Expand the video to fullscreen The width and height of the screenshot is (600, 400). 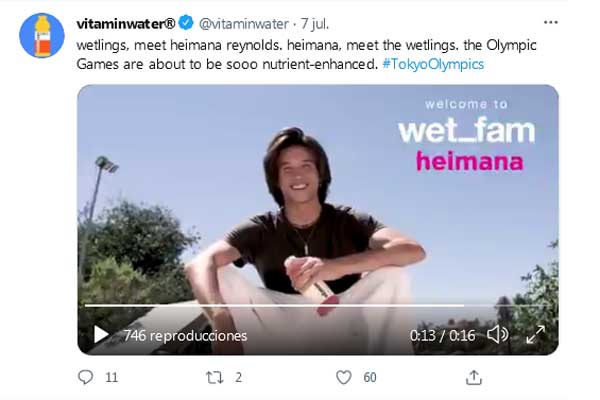535,335
